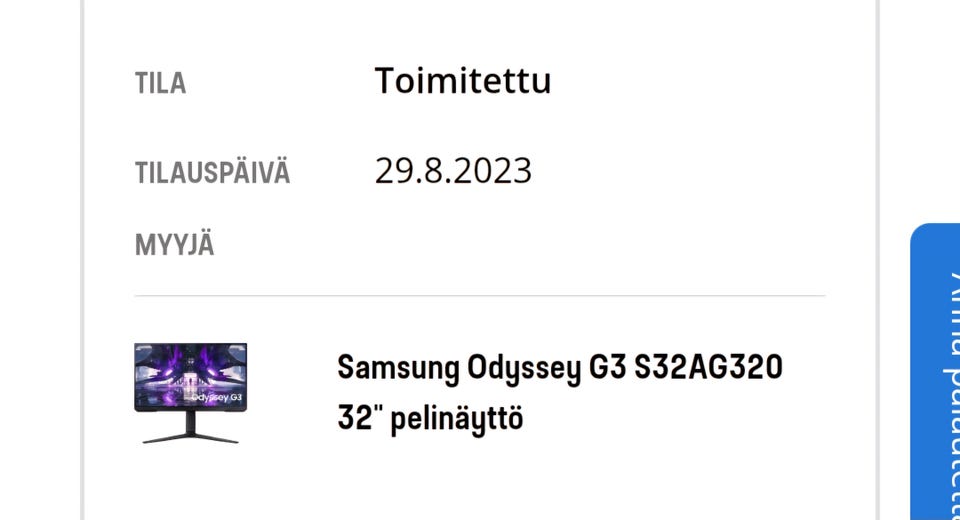Click the word pelinäyttö
Screen dimensions: 960x520
[x=456, y=418]
